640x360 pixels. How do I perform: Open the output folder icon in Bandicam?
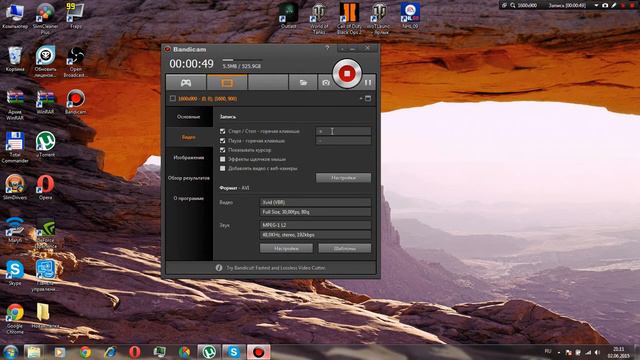click(303, 82)
